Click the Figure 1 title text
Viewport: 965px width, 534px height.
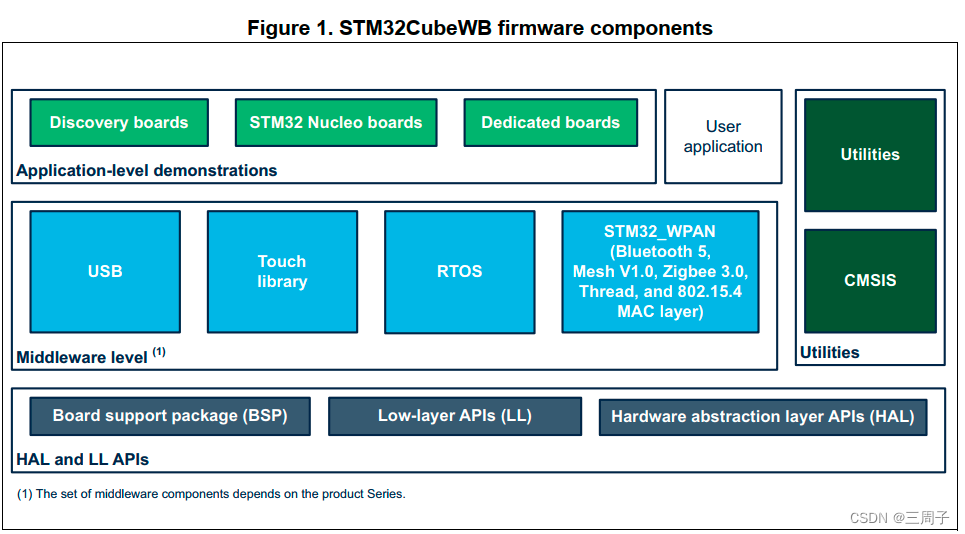pos(480,28)
